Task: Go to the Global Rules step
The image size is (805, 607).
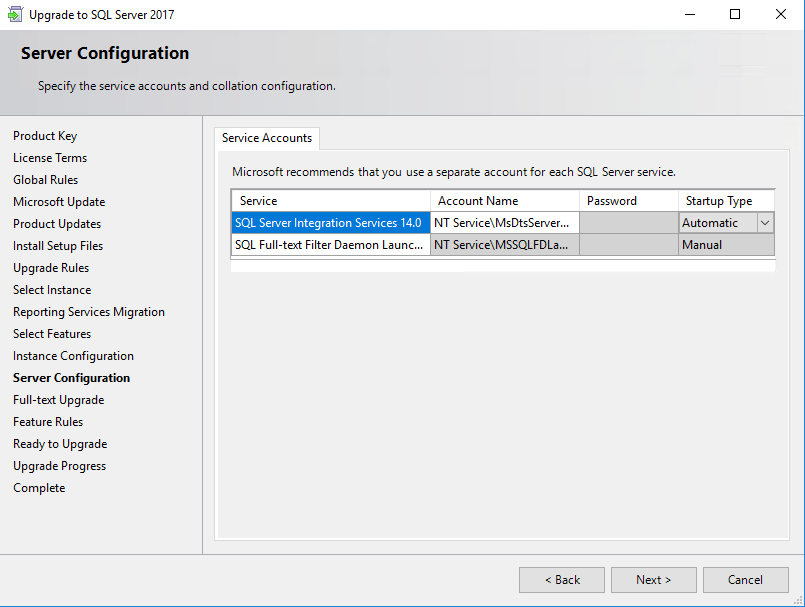Action: tap(46, 180)
